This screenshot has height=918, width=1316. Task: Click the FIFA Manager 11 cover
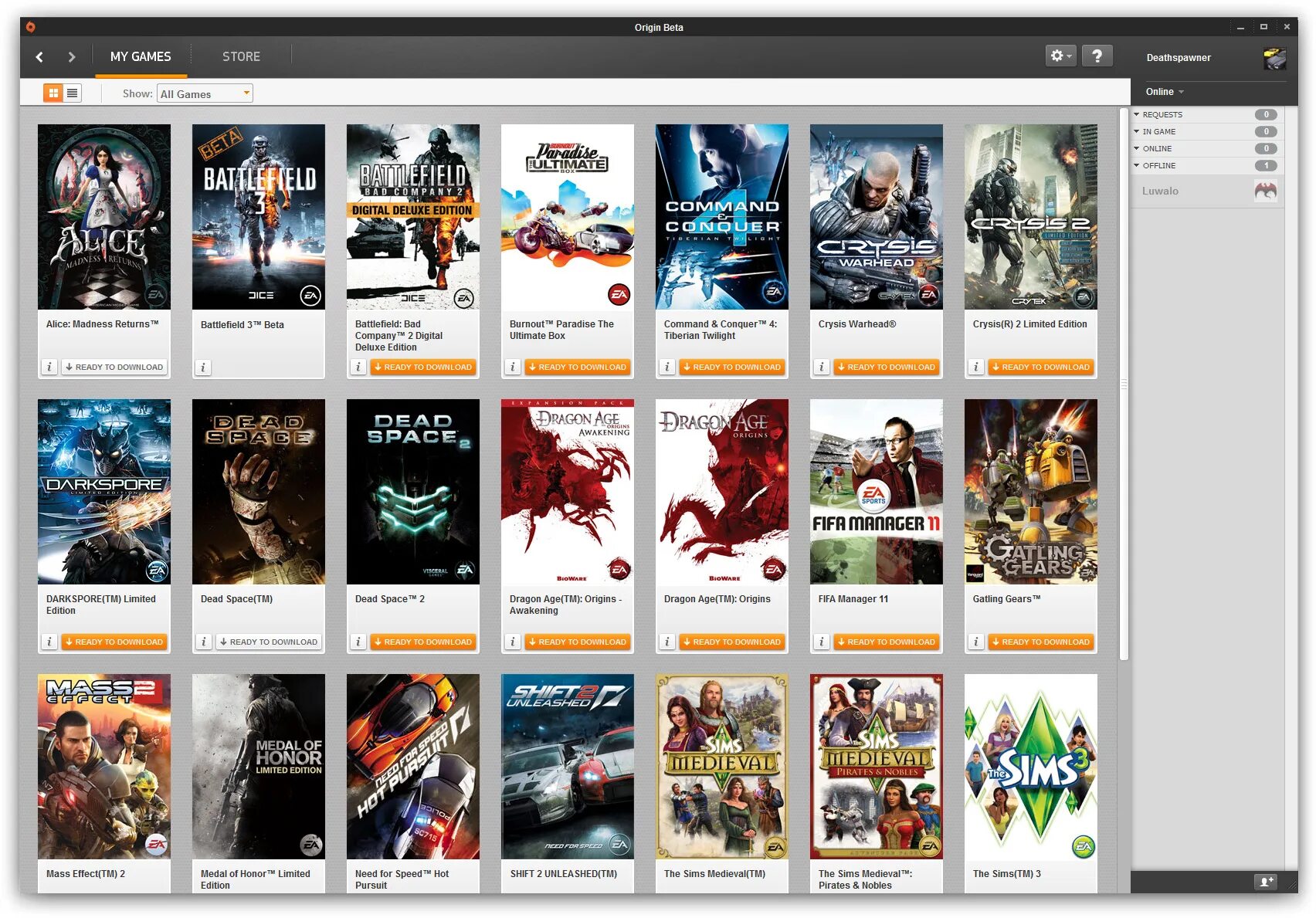tap(877, 492)
